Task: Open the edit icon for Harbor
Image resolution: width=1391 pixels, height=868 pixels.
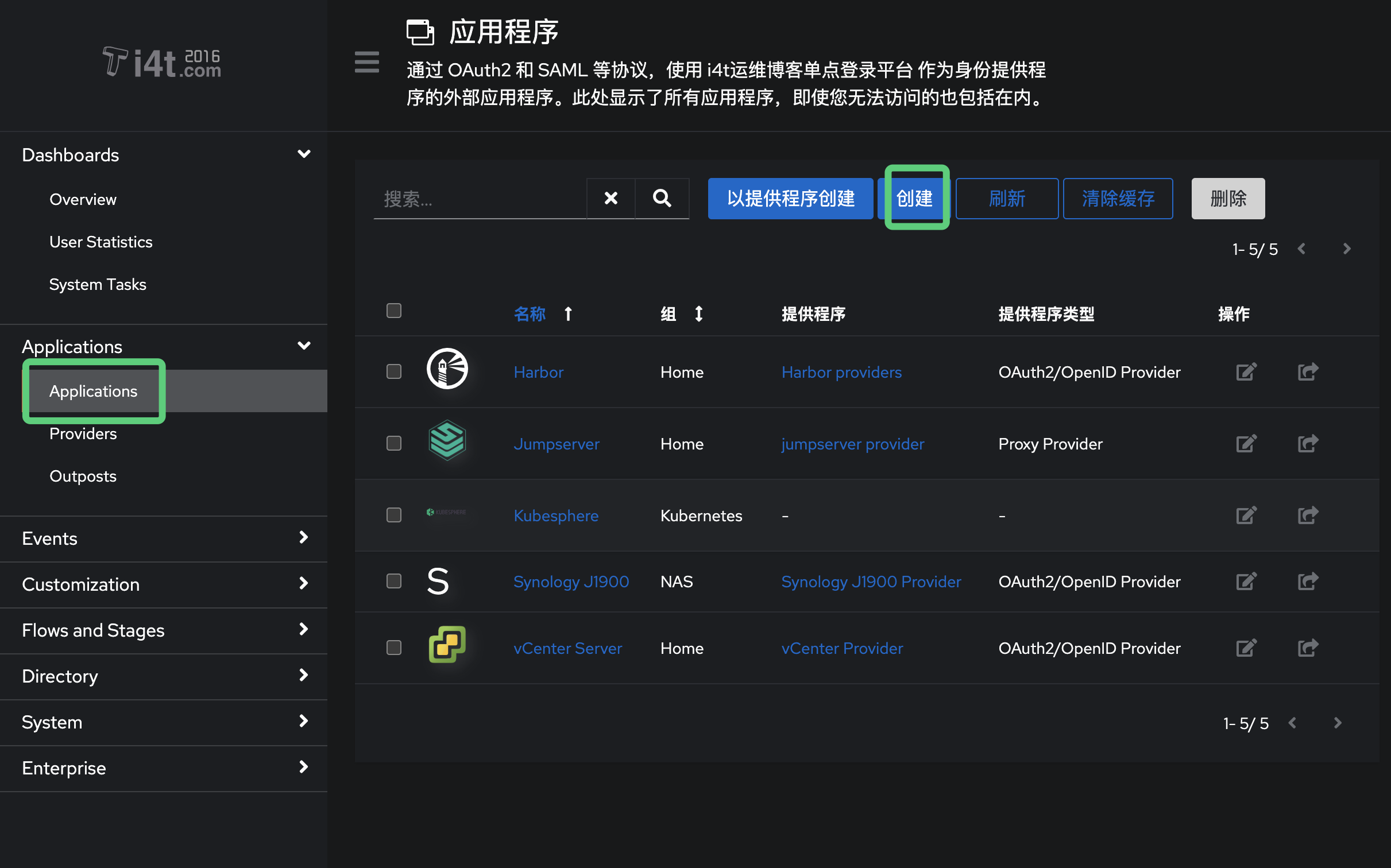Action: point(1246,371)
